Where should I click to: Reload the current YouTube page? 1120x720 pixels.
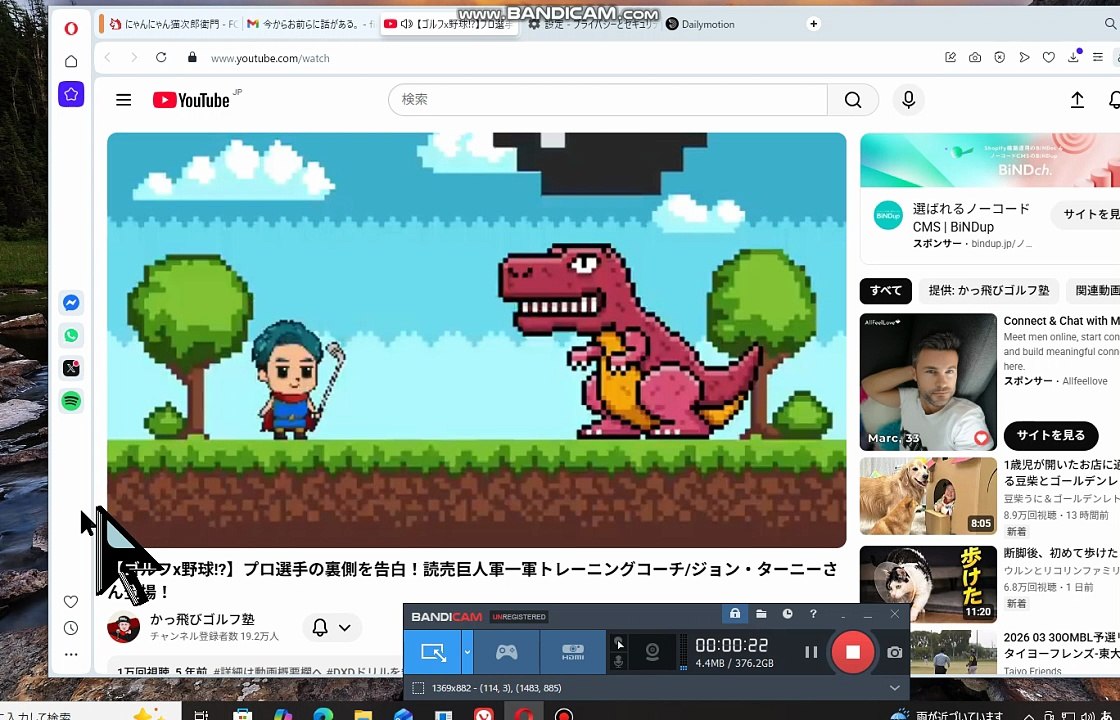161,57
